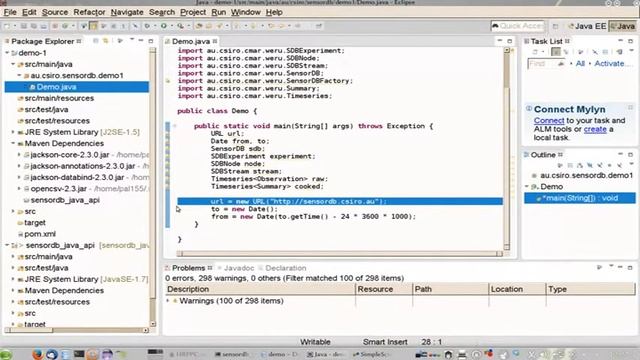The width and height of the screenshot is (640, 360).
Task: Select opencsv-2.3.jar
Action: click(x=58, y=189)
